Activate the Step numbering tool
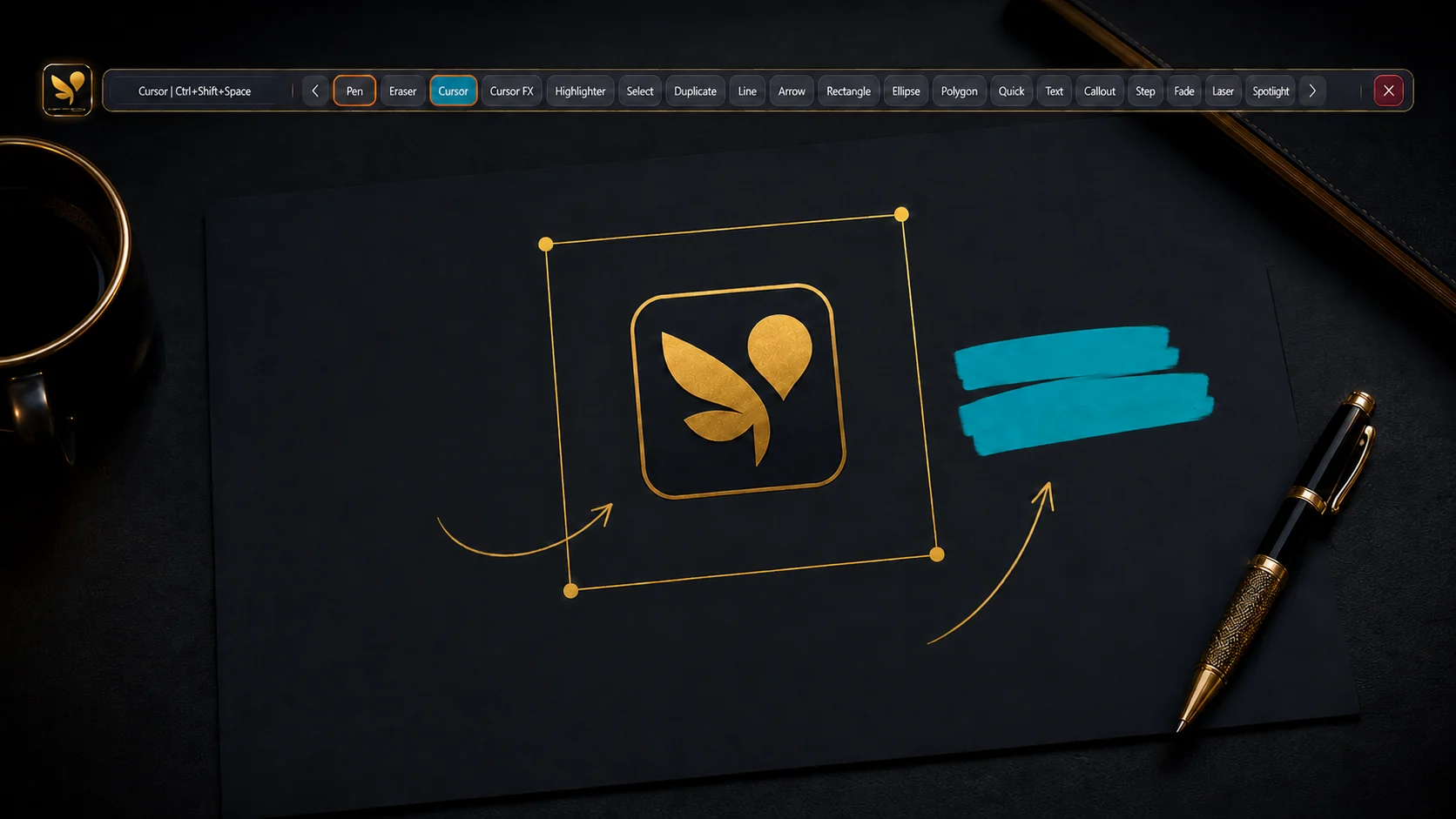 click(x=1145, y=91)
